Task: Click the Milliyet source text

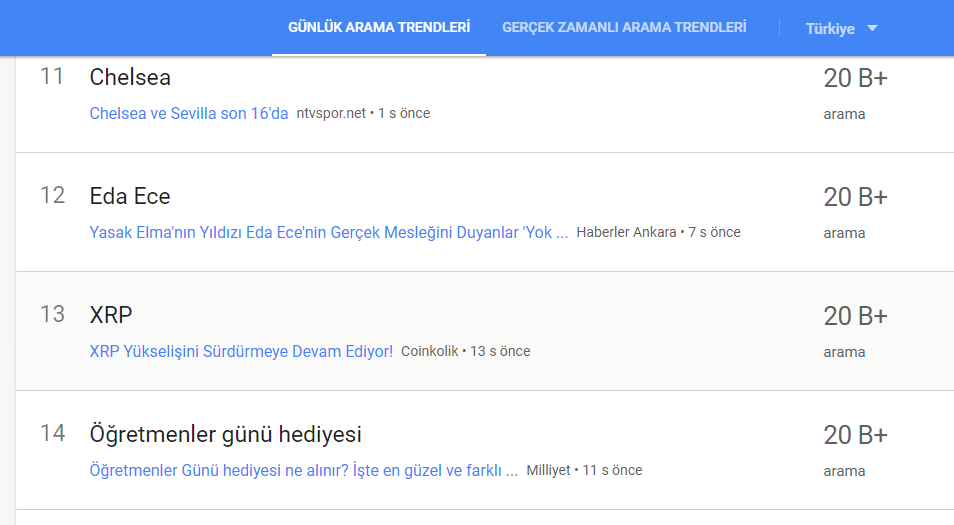Action: tap(548, 470)
